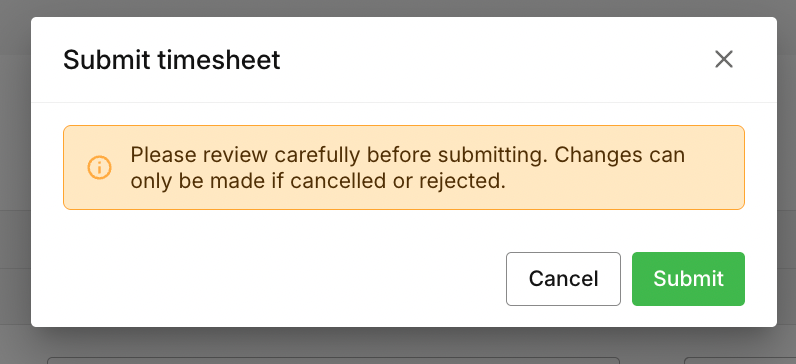
Task: Click the circled 'i' beside the warning message
Action: (100, 167)
